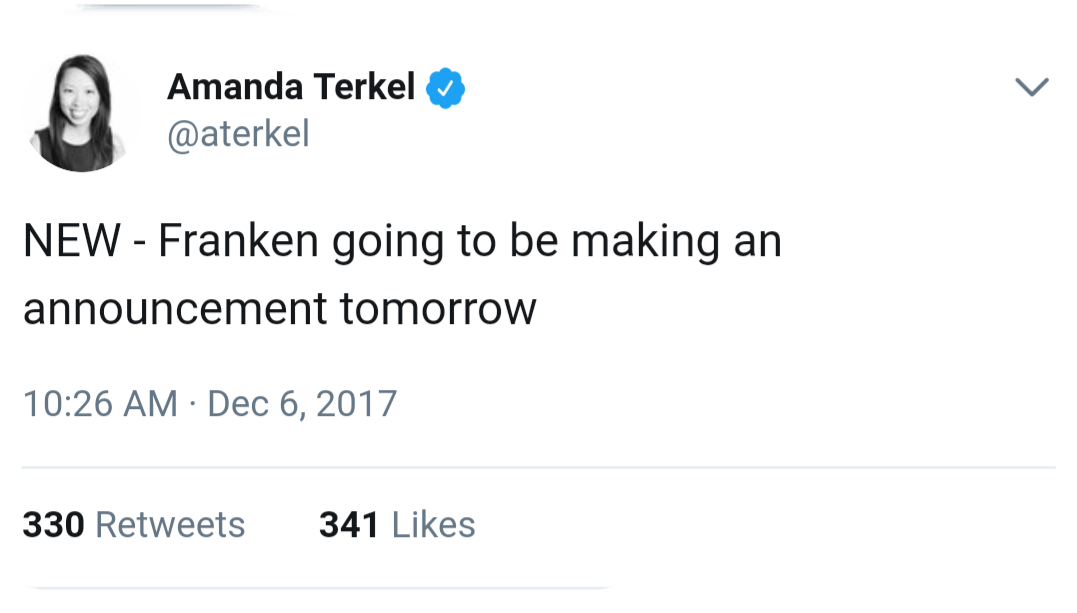The height and width of the screenshot is (613, 1077).
Task: View the 330 Retweets list
Action: [133, 525]
